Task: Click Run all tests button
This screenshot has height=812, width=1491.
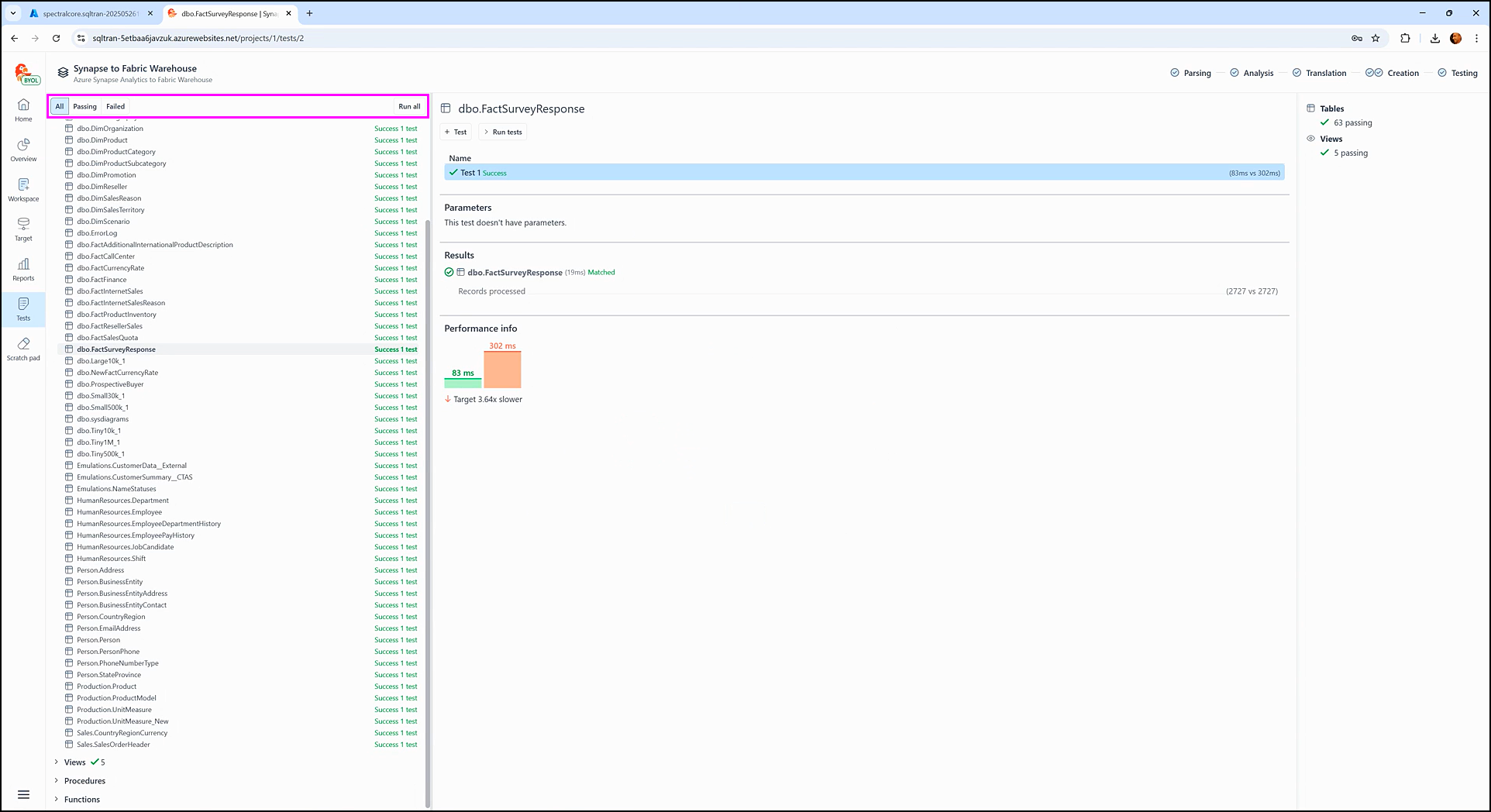Action: 409,106
